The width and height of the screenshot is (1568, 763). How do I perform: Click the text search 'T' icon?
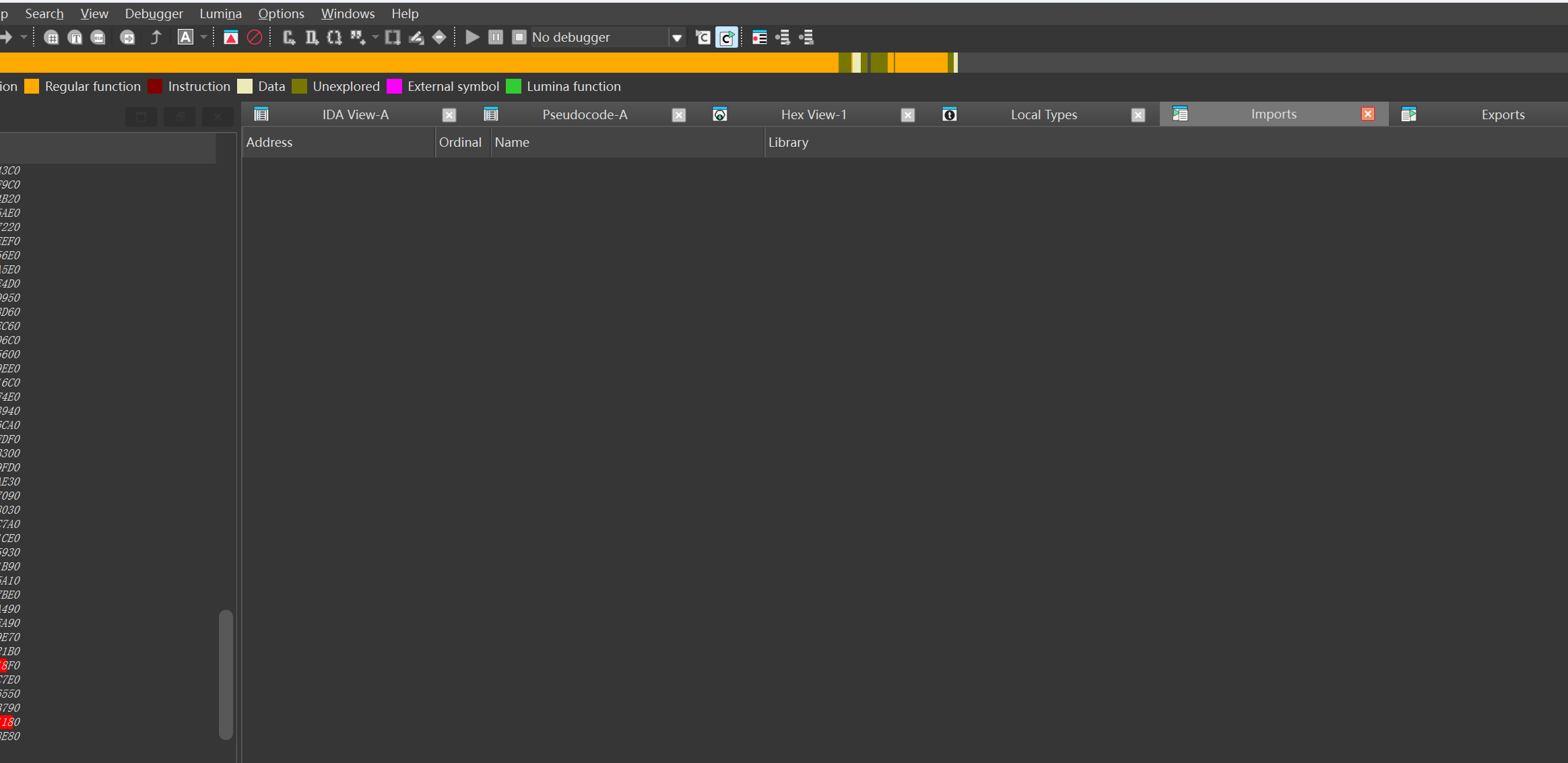tap(75, 37)
